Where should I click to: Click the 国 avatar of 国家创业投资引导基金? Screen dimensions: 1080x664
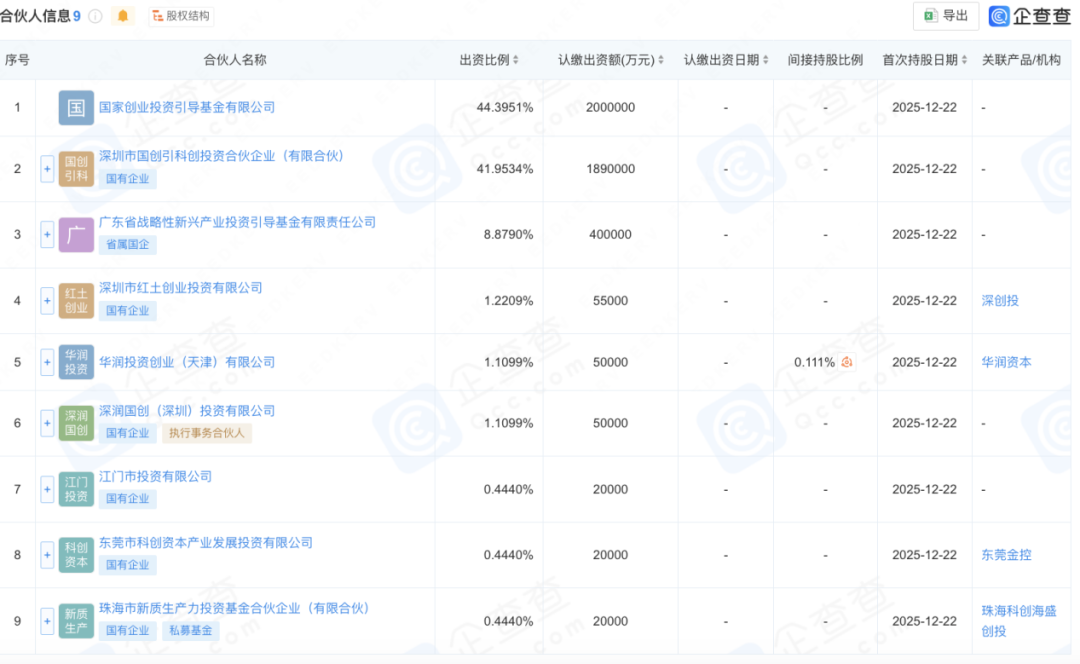(x=75, y=107)
